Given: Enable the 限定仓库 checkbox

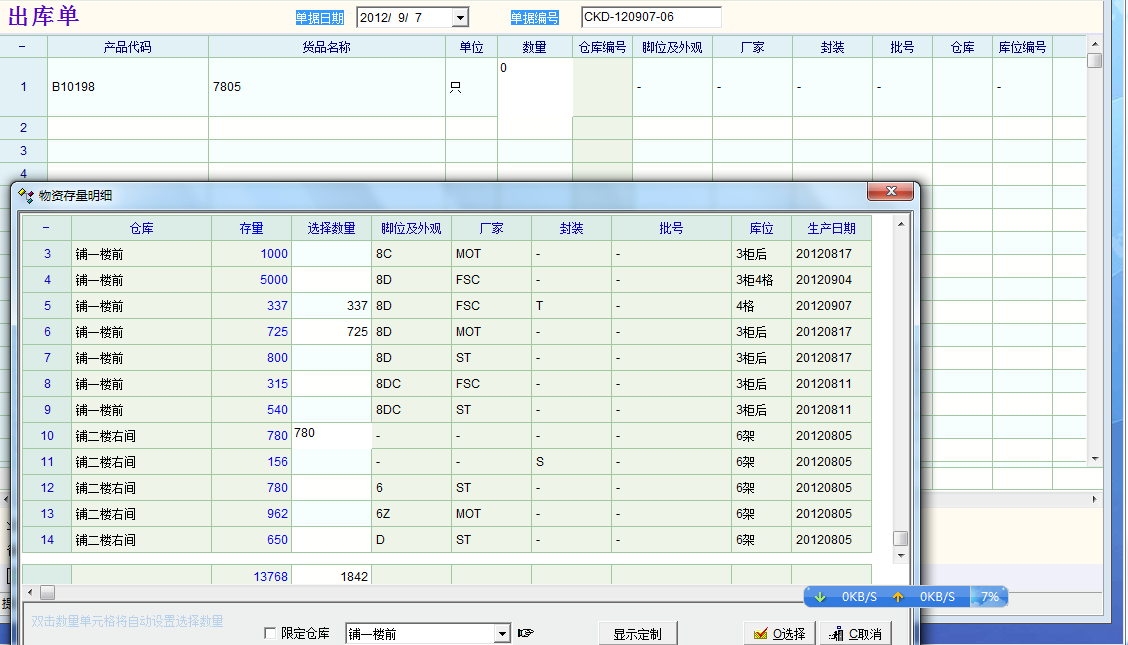Looking at the screenshot, I should click(270, 633).
